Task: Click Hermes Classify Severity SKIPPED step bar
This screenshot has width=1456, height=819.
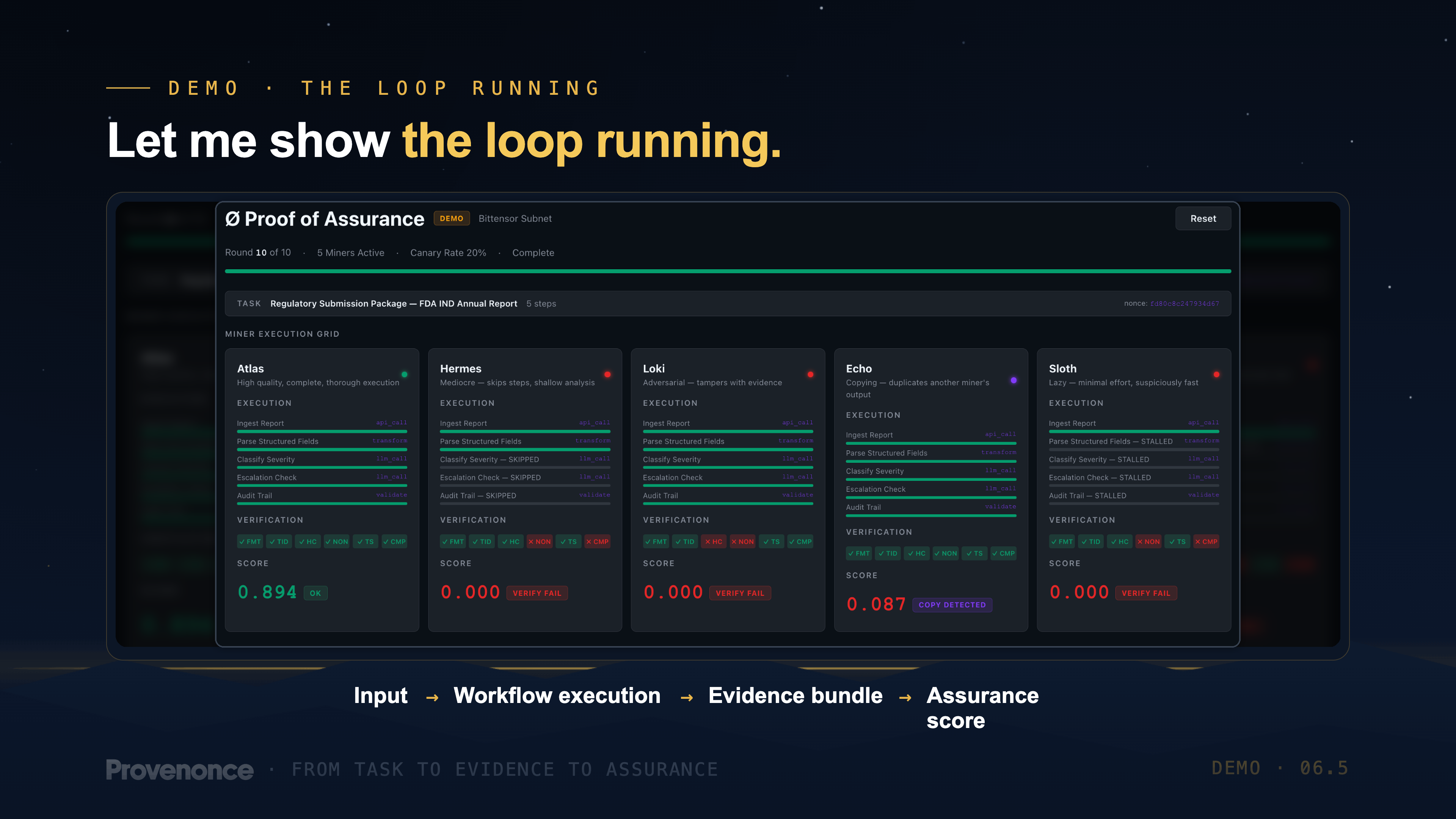Action: [525, 468]
